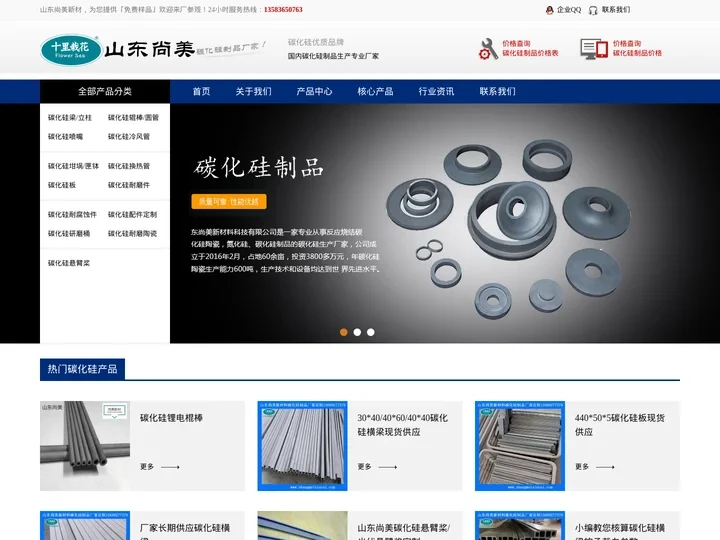Screen dimensions: 720x540
Task: Click the wrench and gear price icon
Action: [x=488, y=49]
